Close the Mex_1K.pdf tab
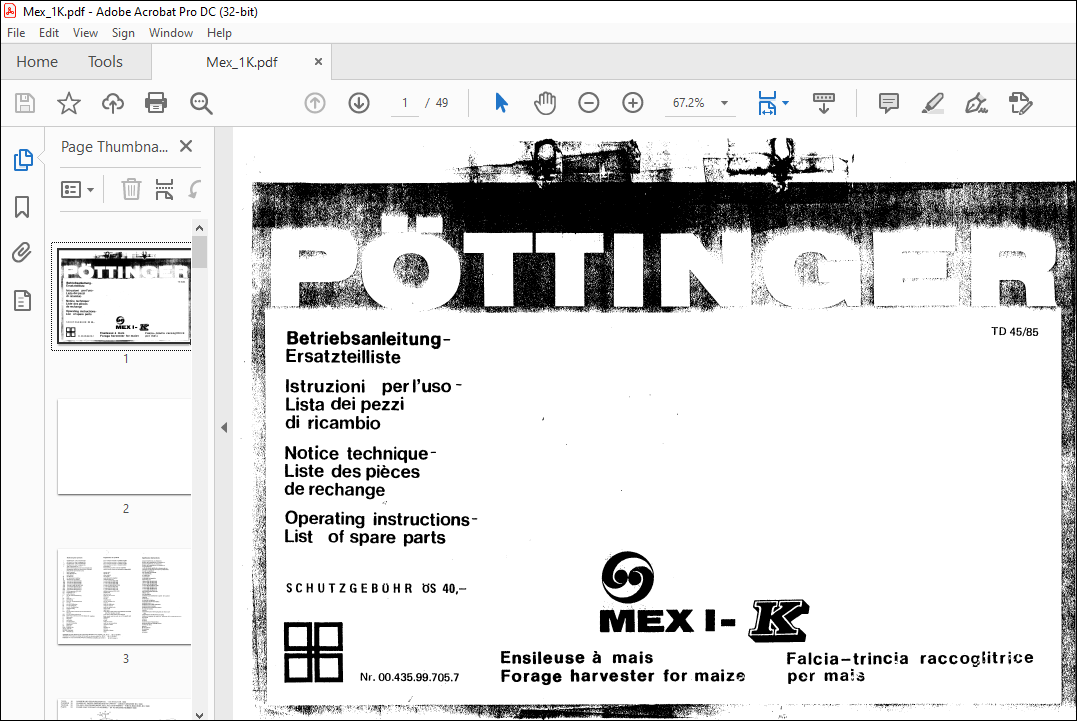This screenshot has height=721, width=1077. (318, 62)
